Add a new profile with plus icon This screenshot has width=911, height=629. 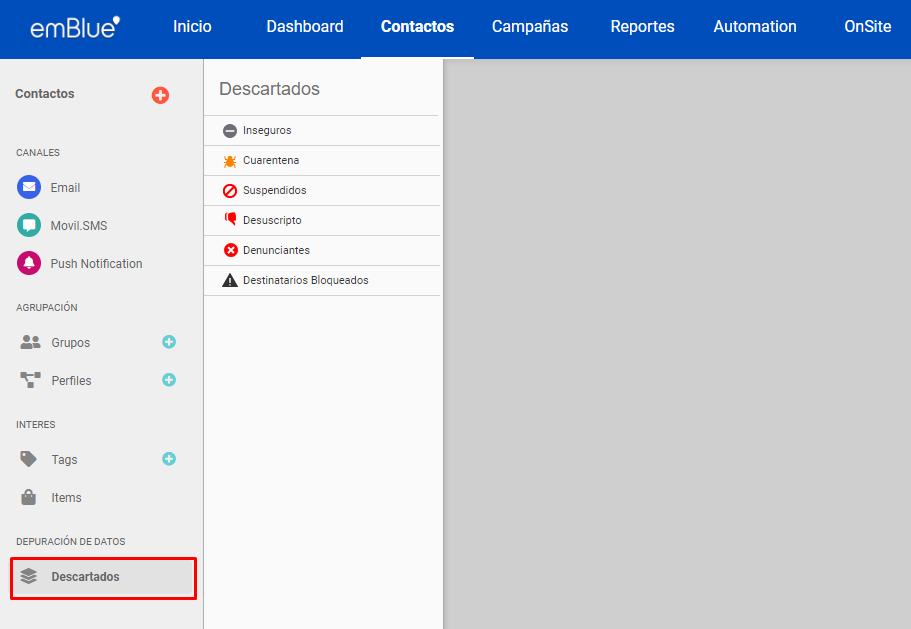(x=169, y=380)
